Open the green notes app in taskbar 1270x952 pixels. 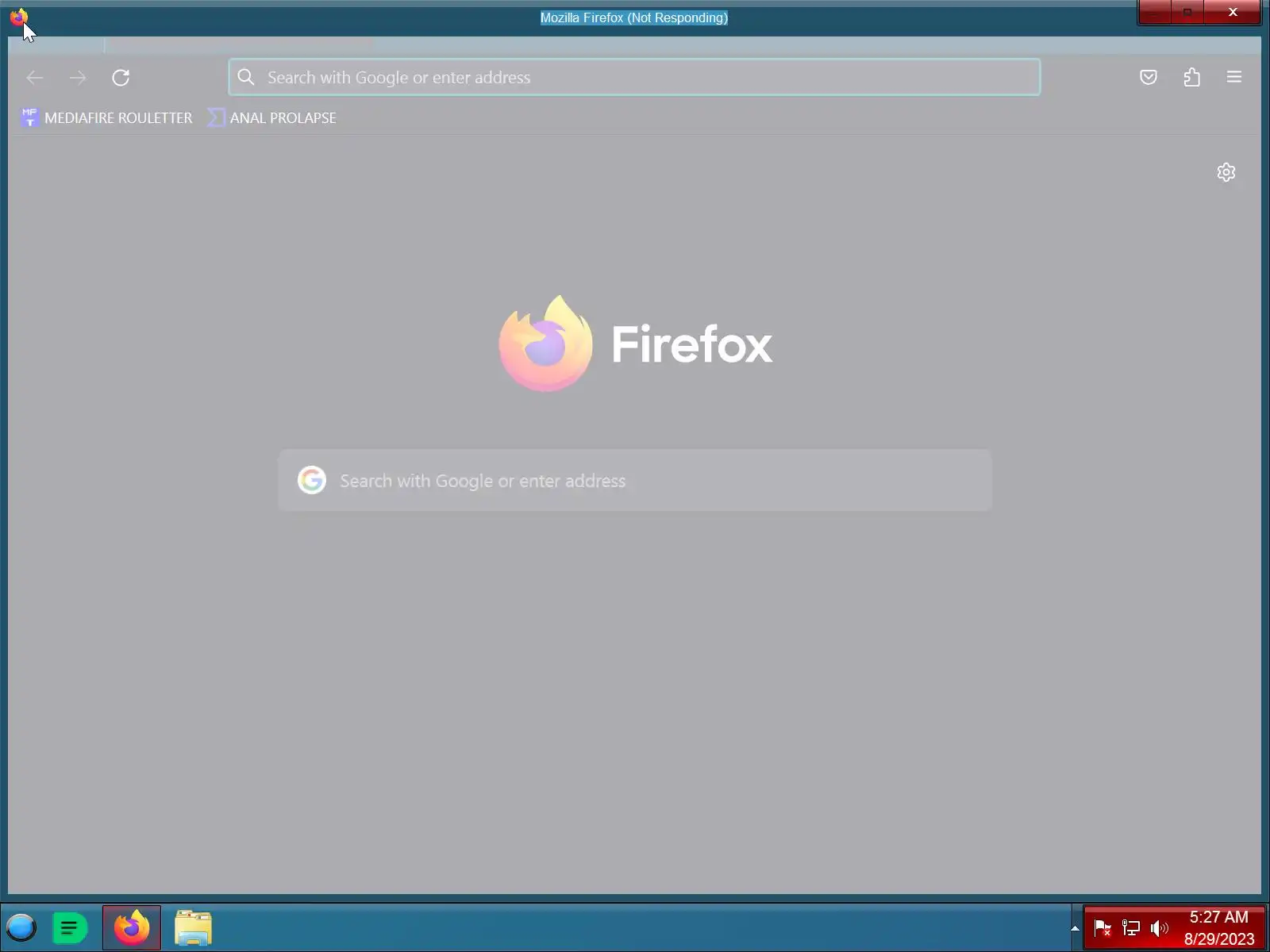(70, 927)
